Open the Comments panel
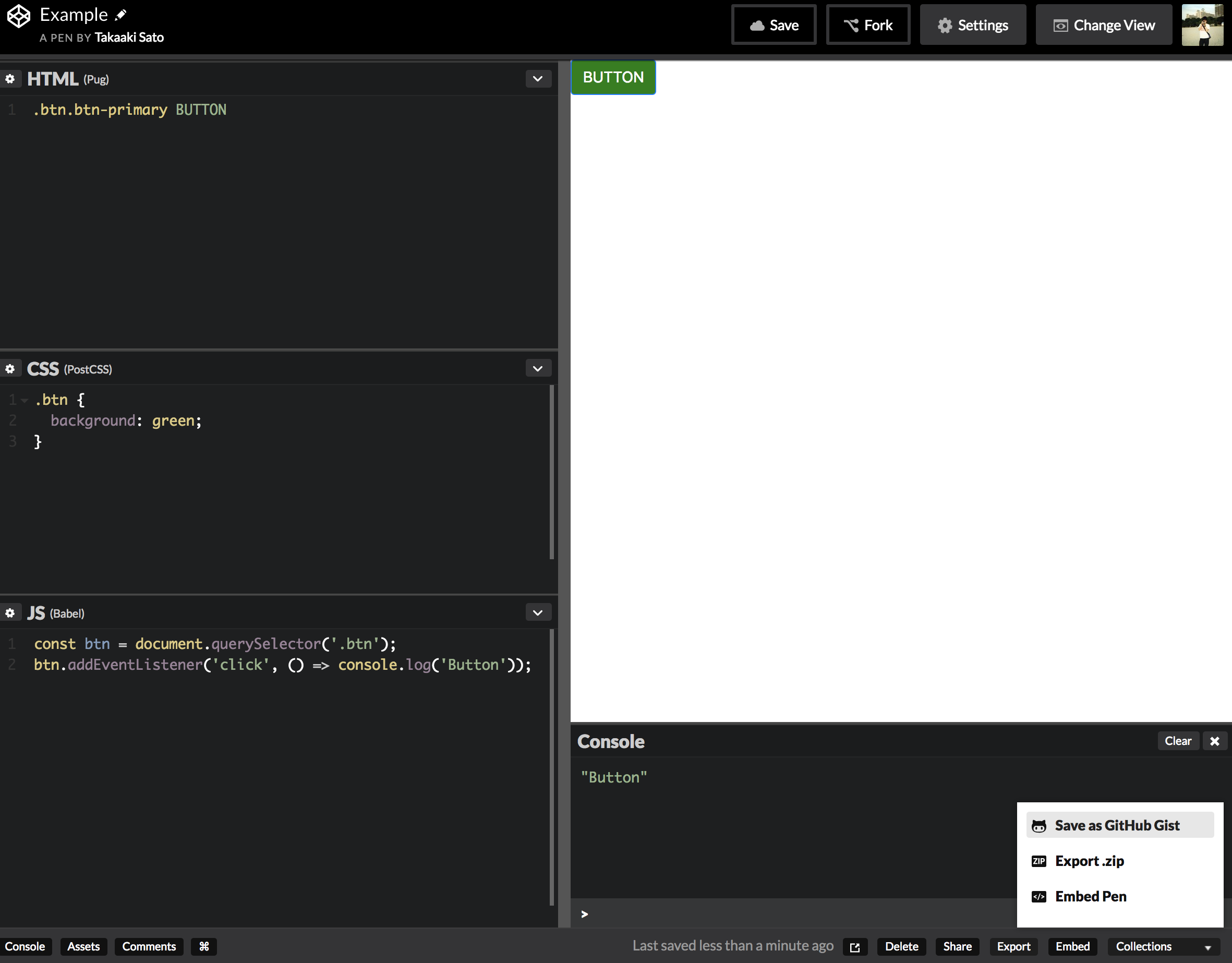The height and width of the screenshot is (963, 1232). [149, 947]
